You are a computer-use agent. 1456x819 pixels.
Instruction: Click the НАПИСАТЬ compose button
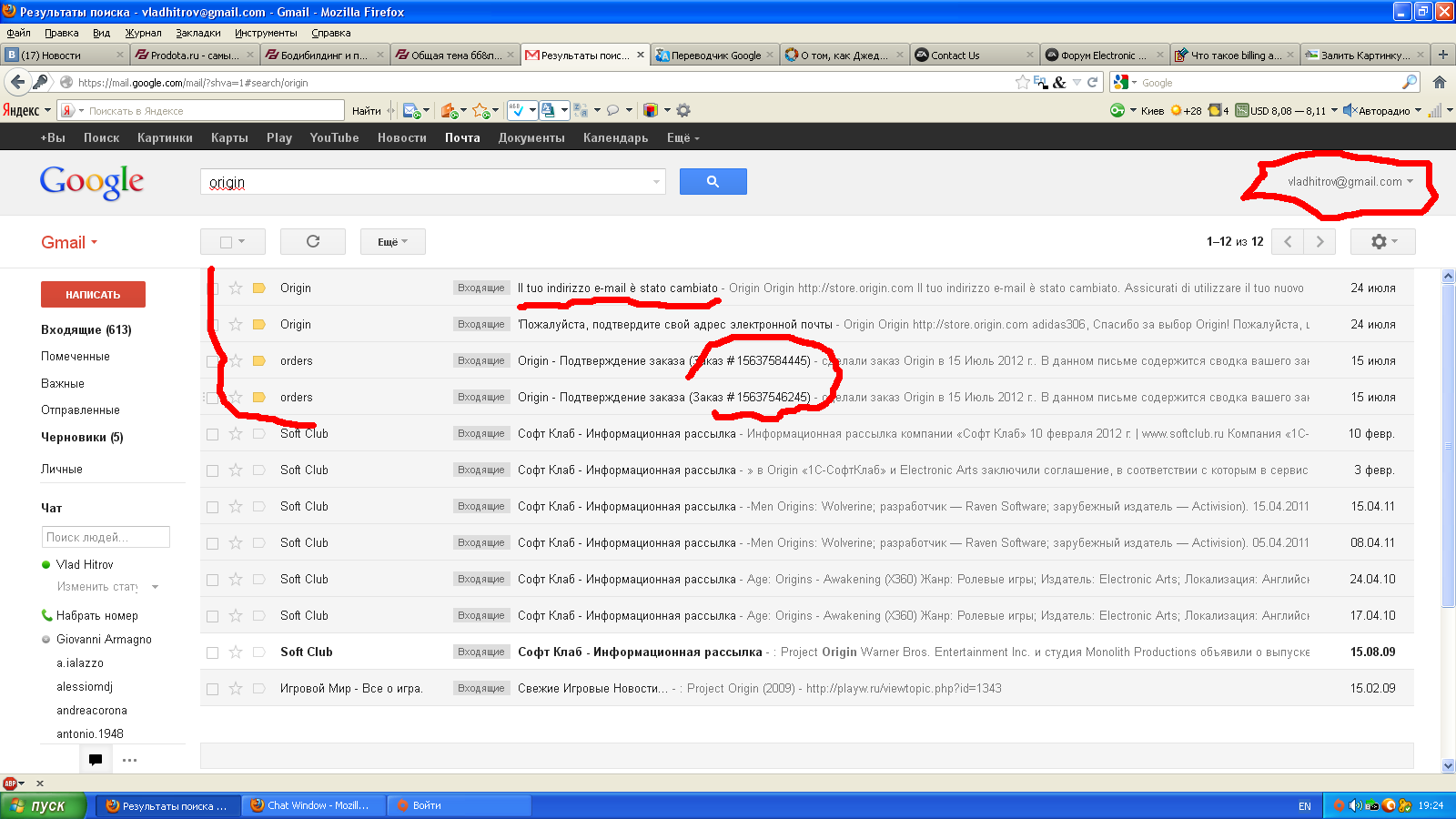click(93, 295)
